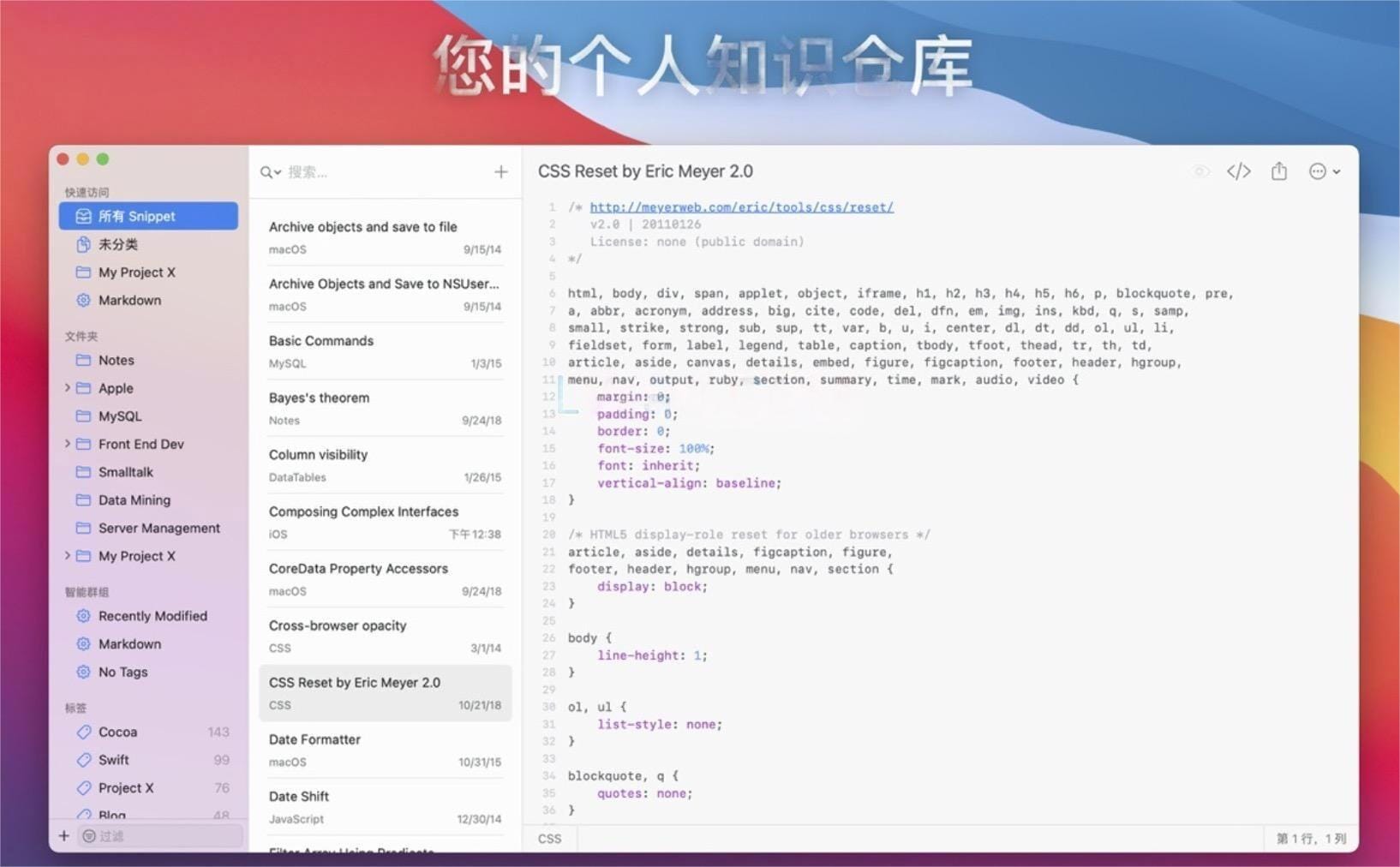Expand the Front End Dev folder

68,444
